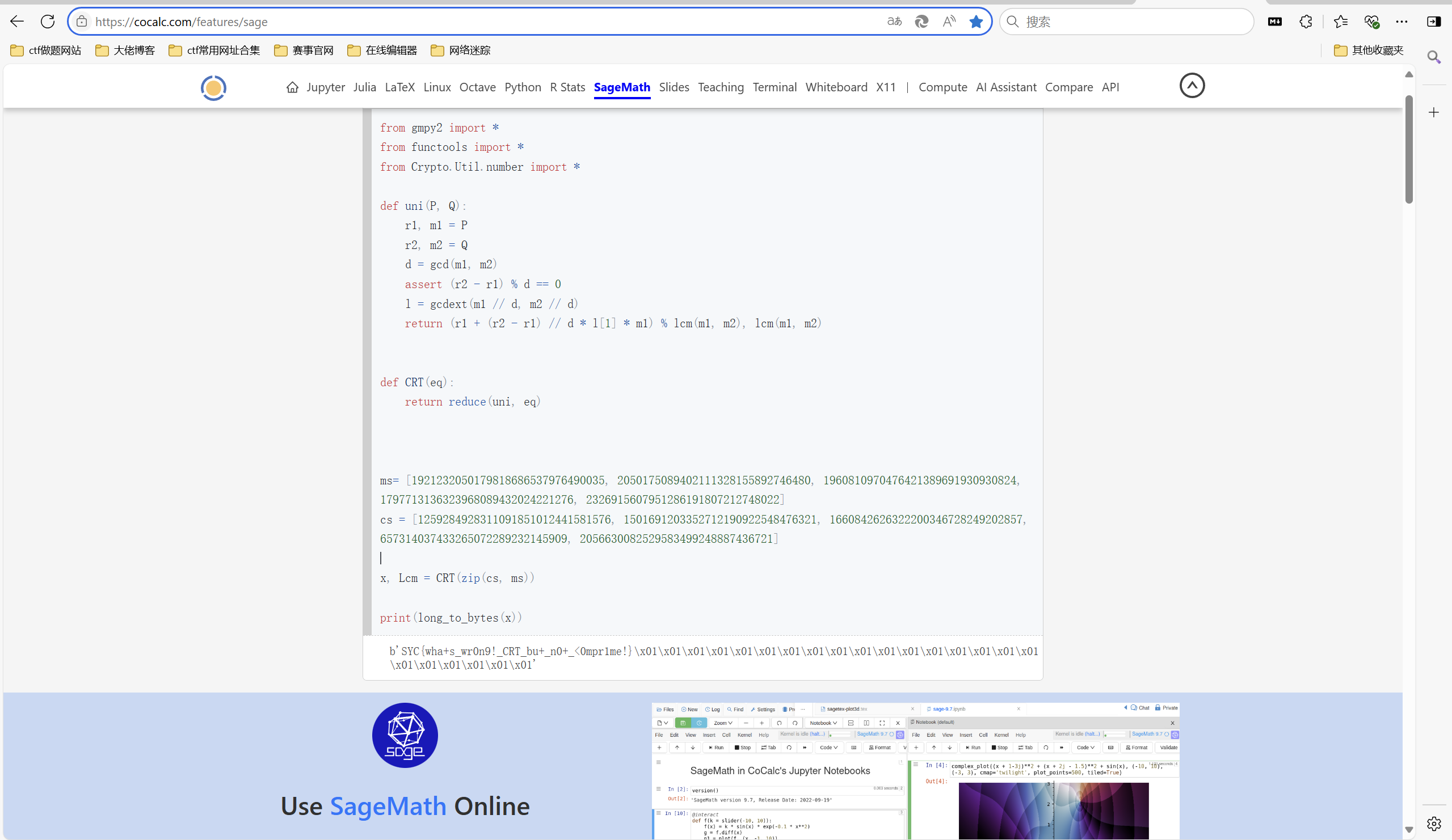
Task: Open the 其他收藏夹 folder
Action: click(x=1369, y=50)
